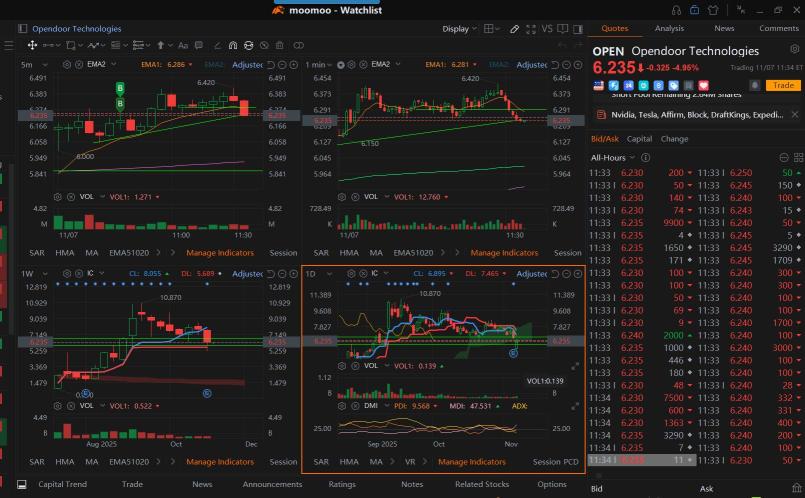Toggle the right side panel

pyautogui.click(x=578, y=29)
